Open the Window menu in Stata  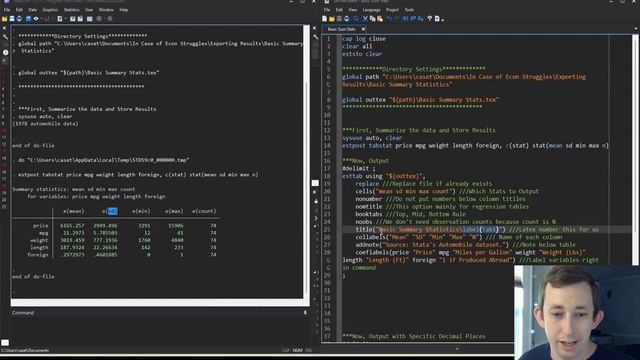pyautogui.click(x=106, y=10)
